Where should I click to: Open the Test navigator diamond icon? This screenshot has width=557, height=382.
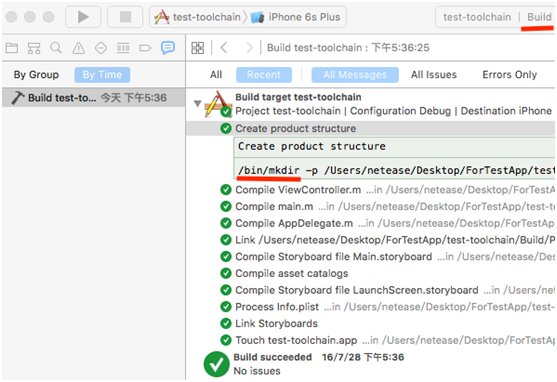tap(101, 48)
